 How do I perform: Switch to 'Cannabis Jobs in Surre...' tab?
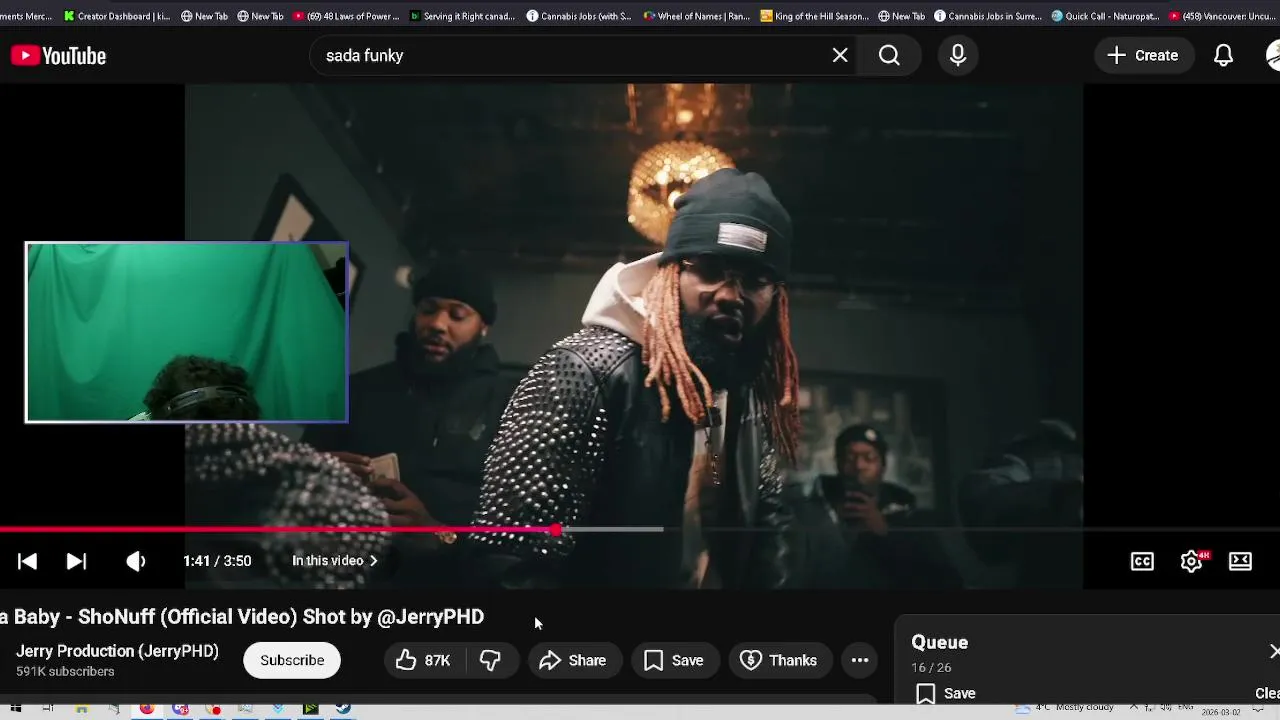[988, 16]
